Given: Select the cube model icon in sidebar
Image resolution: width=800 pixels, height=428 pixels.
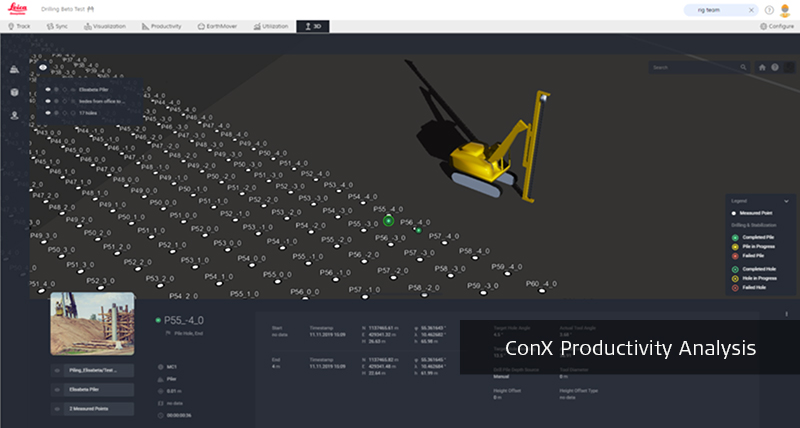Looking at the screenshot, I should tap(15, 92).
